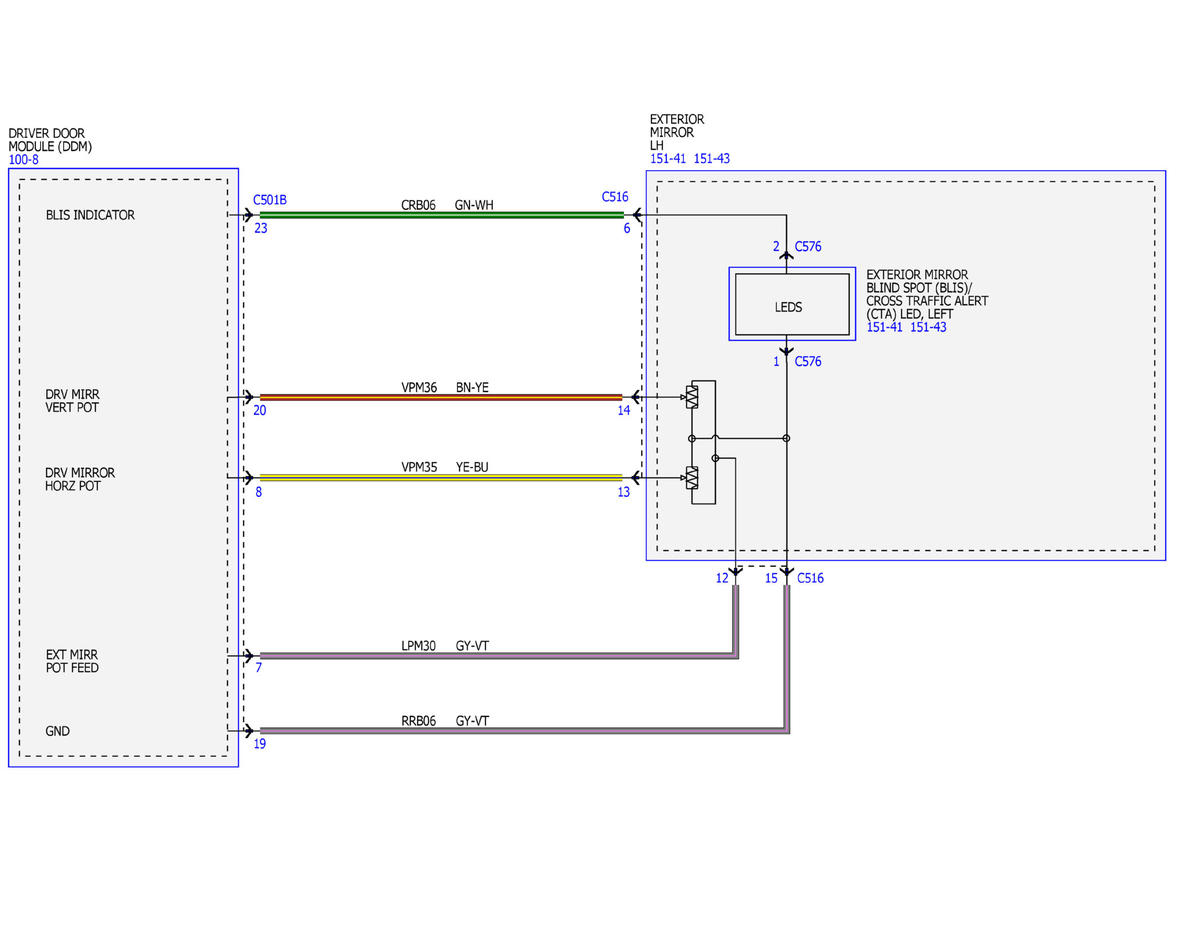Open the 100-8 link under Driver Door Module

pos(23,159)
